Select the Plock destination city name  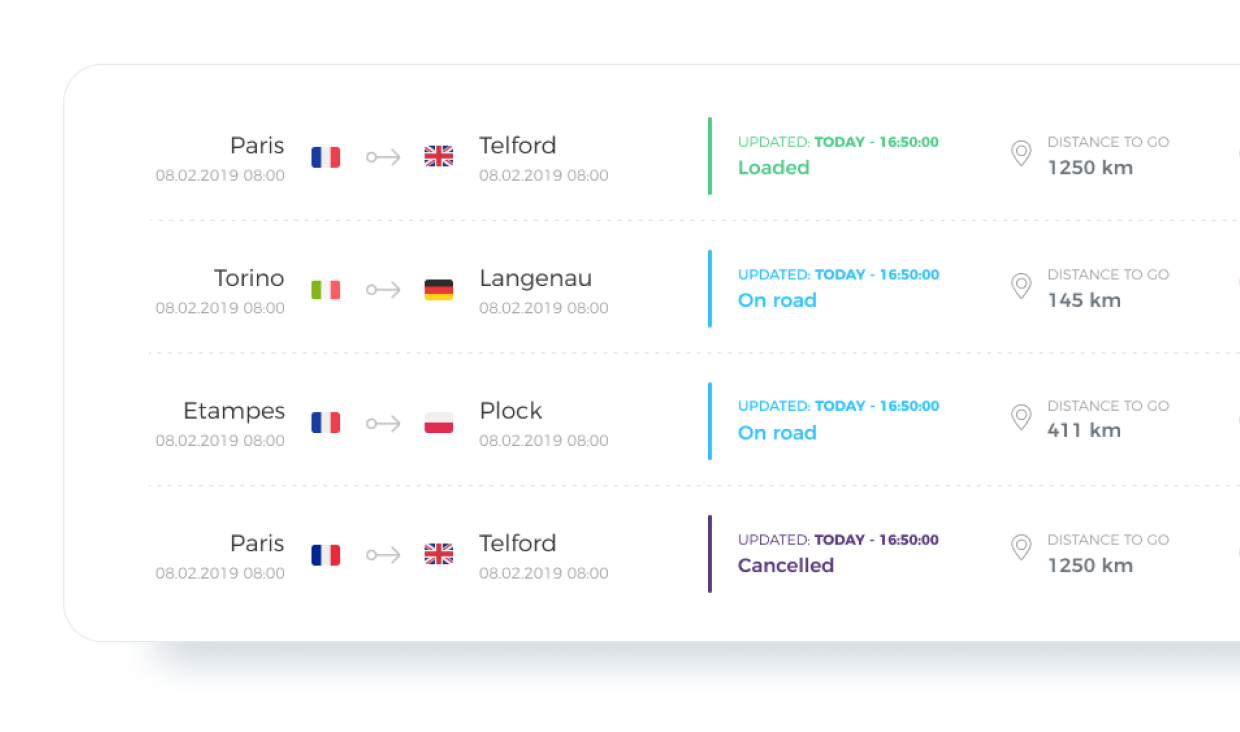(510, 411)
